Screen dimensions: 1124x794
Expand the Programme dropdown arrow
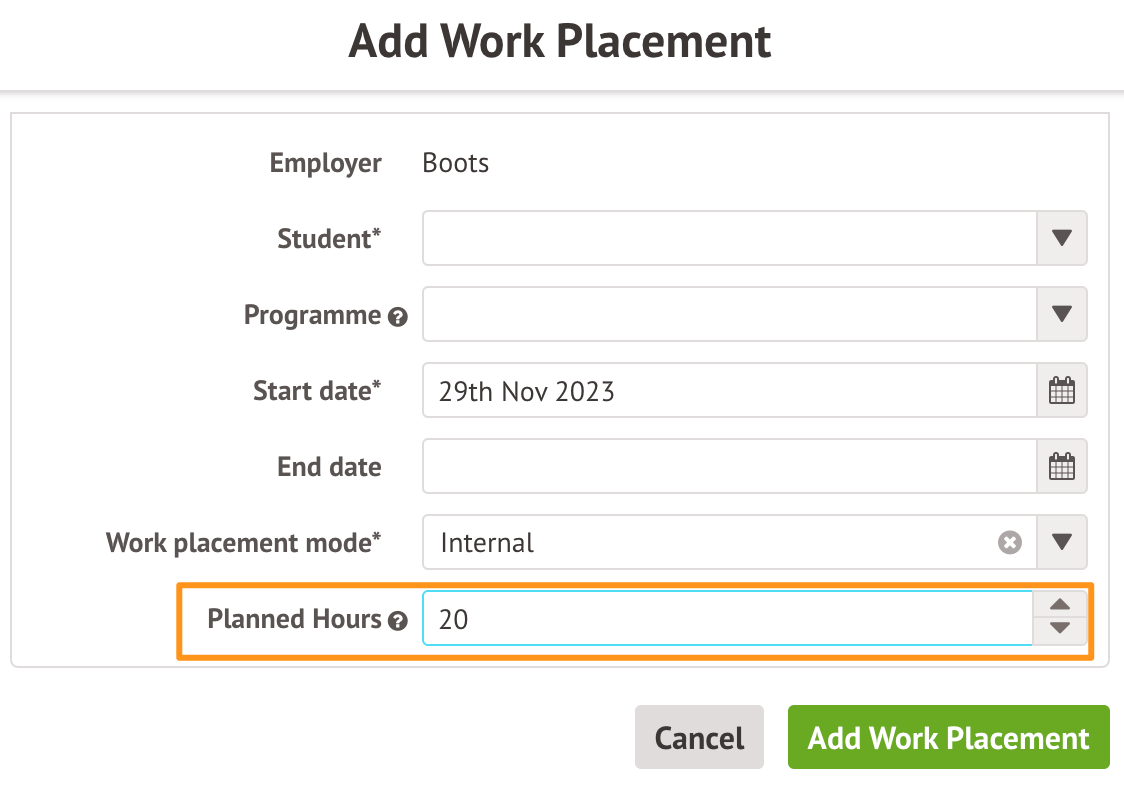[x=1061, y=314]
